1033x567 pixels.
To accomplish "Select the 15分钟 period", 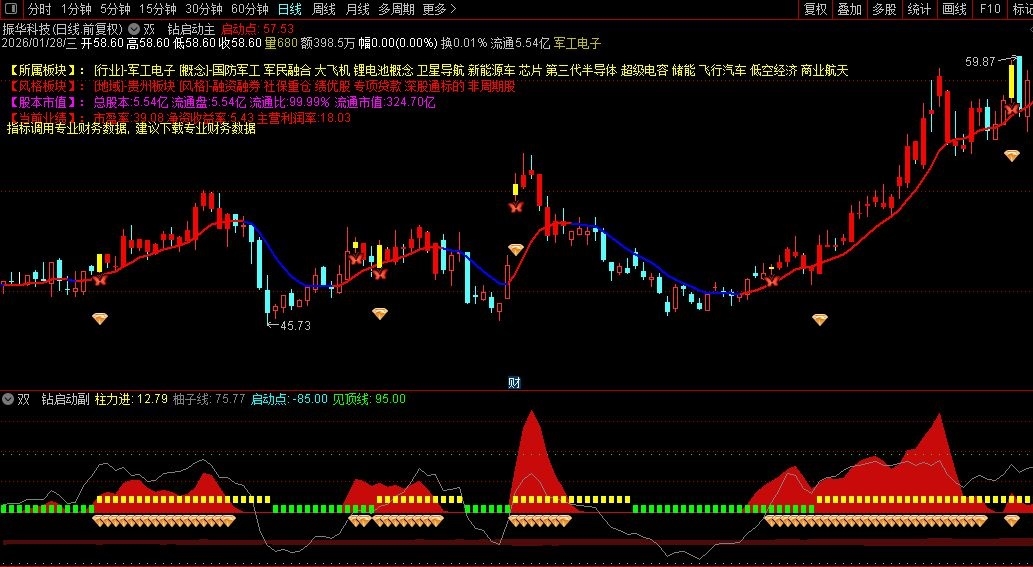I will coord(158,9).
